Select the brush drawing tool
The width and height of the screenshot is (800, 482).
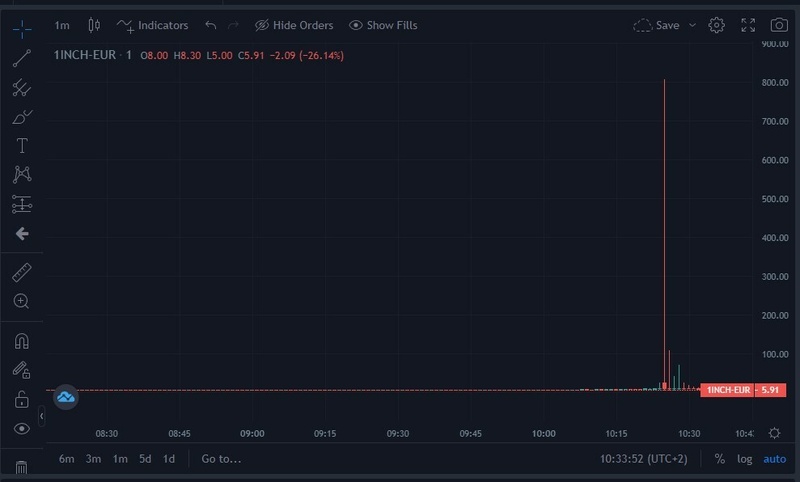(22, 117)
